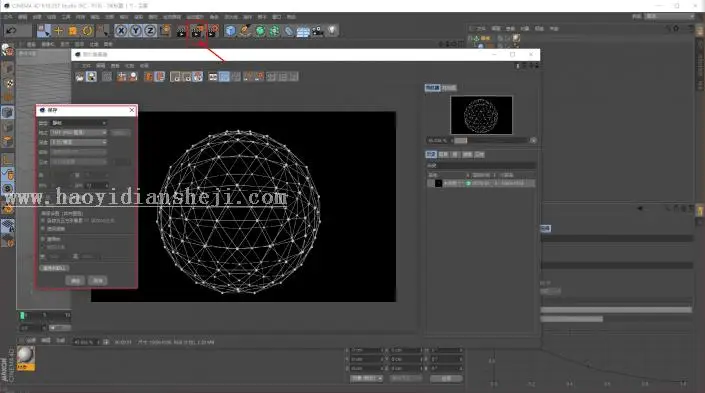Open Depth dropdown in Save dialog
This screenshot has width=705, height=393.
point(78,142)
